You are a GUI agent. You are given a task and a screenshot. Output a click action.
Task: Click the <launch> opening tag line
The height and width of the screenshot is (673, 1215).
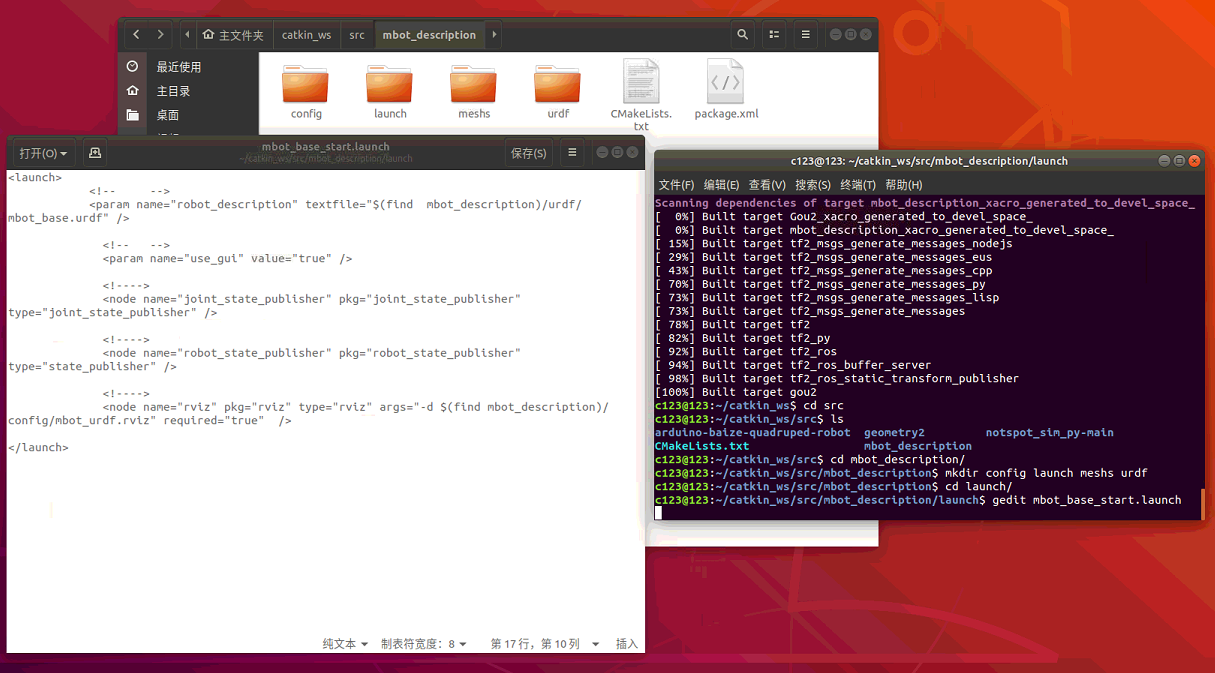tap(35, 177)
